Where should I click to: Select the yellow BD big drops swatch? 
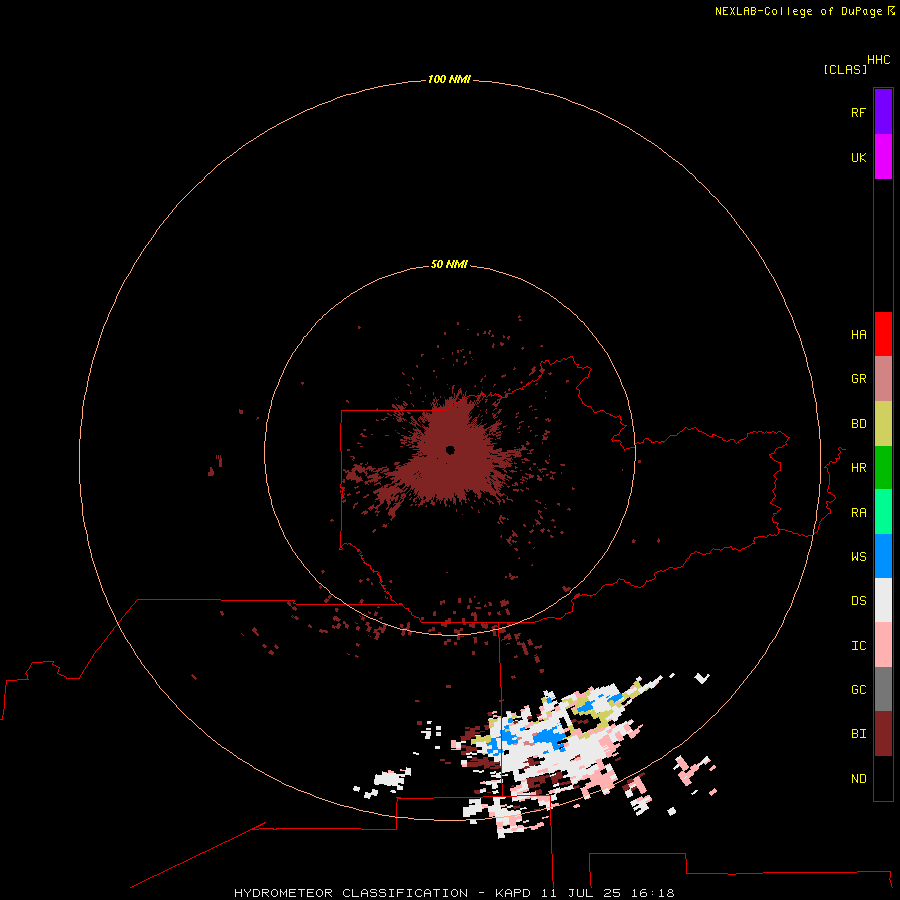tap(883, 424)
